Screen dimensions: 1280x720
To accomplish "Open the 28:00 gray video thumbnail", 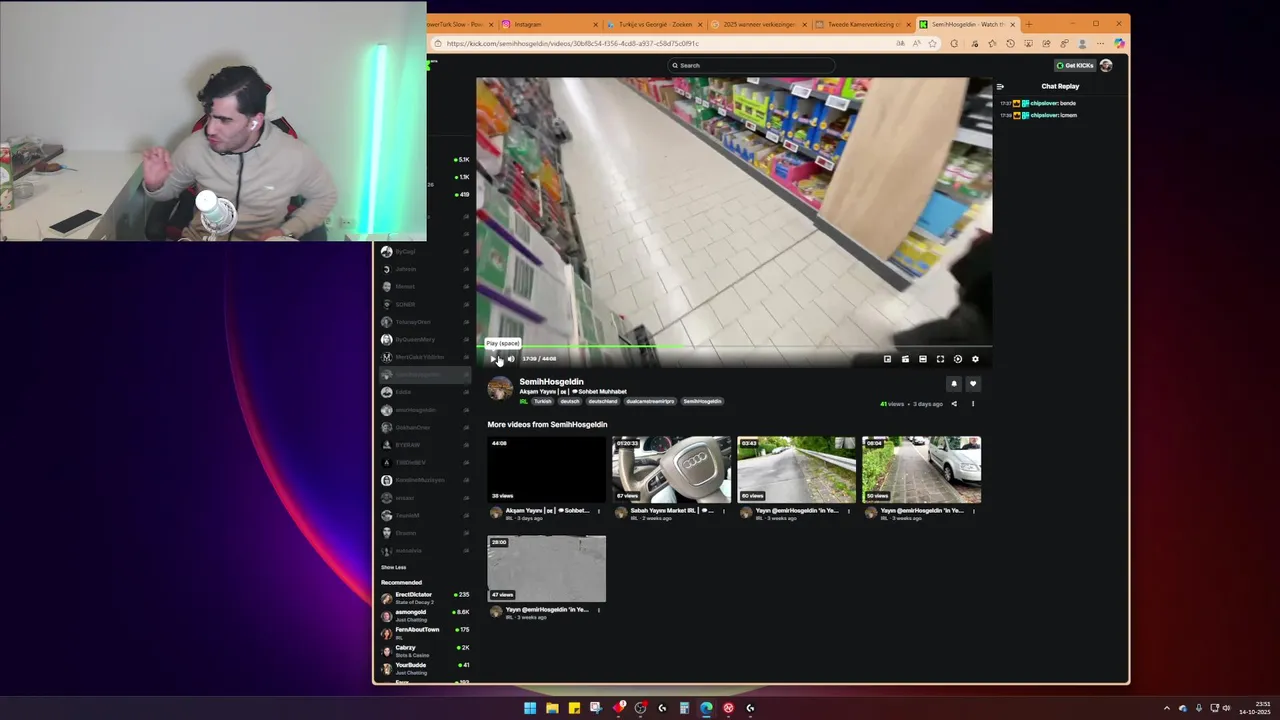I will pos(546,568).
